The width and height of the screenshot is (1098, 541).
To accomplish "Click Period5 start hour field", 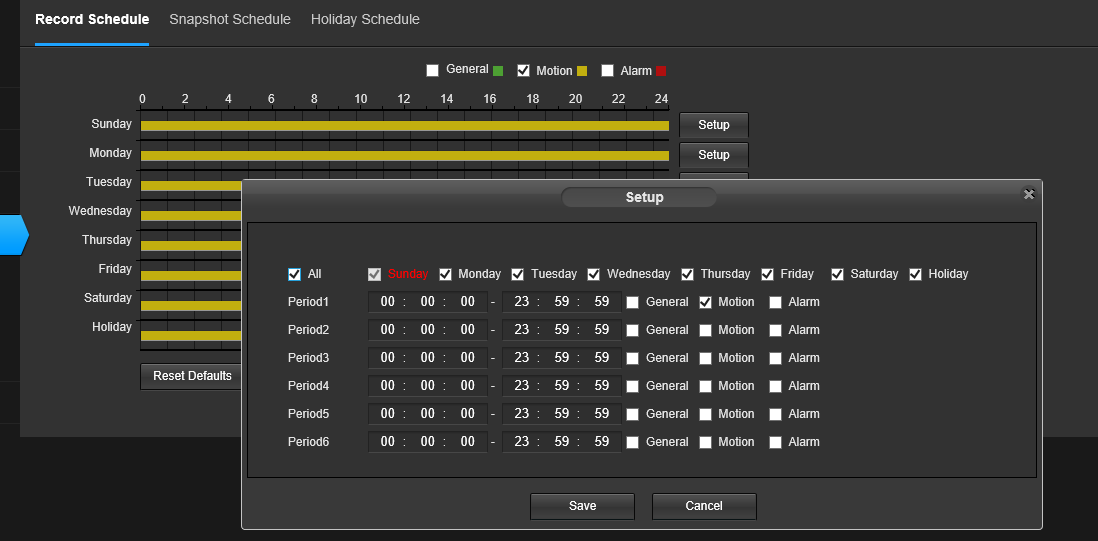I will pos(387,414).
